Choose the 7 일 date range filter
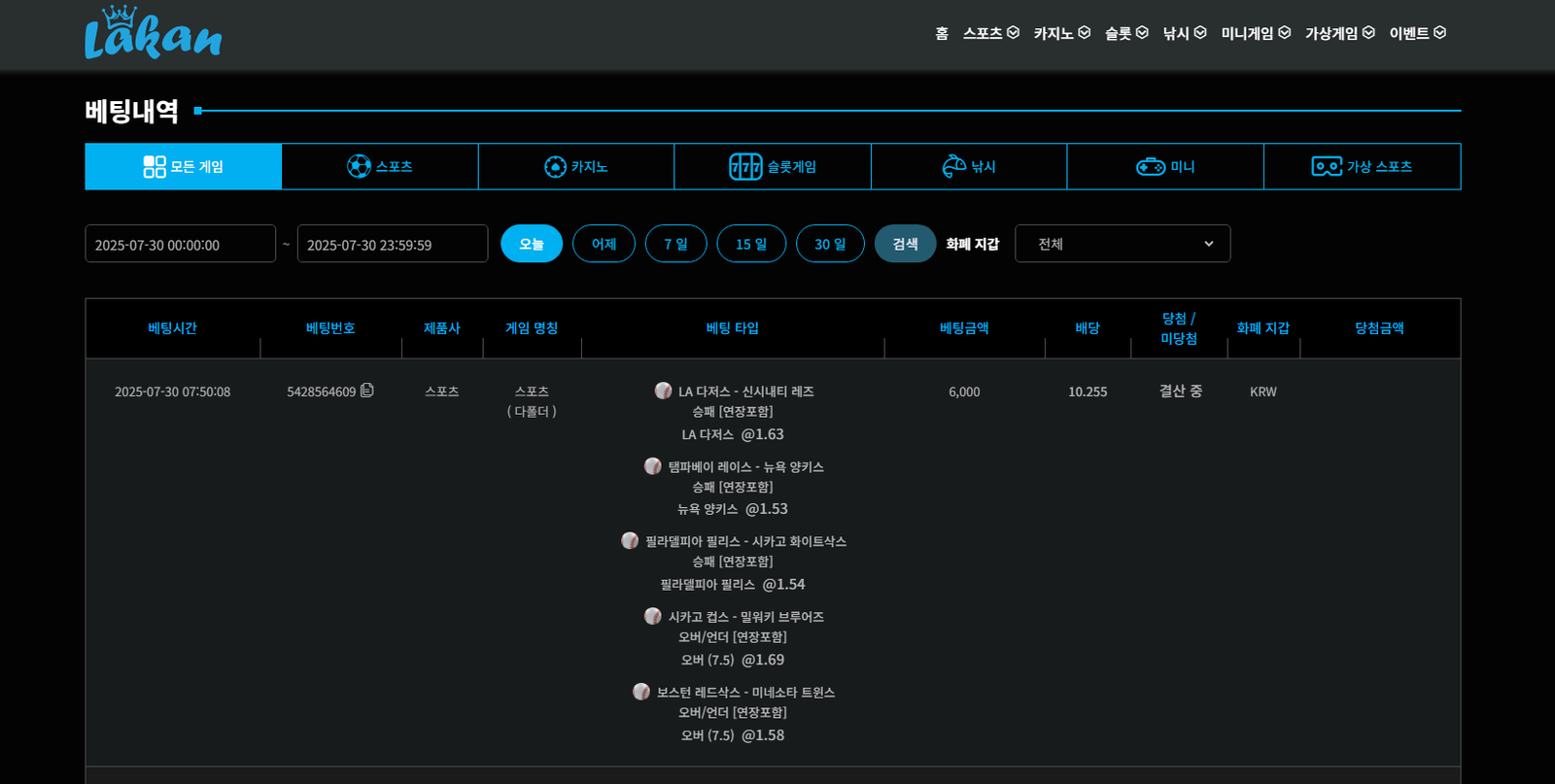The image size is (1555, 784). point(675,244)
